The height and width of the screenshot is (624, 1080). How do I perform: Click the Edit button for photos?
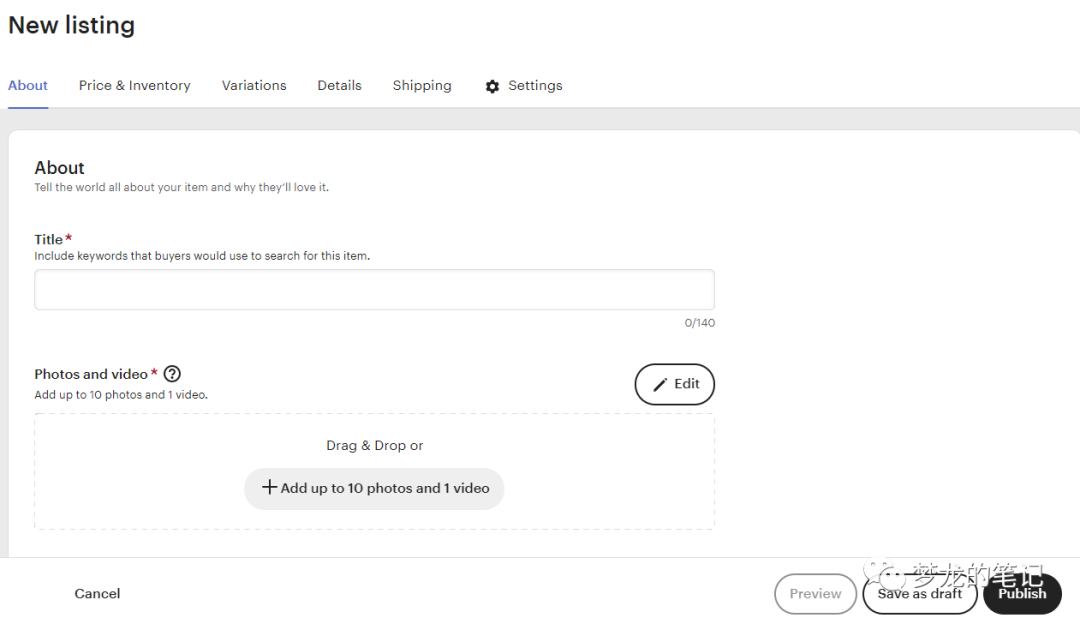point(674,384)
